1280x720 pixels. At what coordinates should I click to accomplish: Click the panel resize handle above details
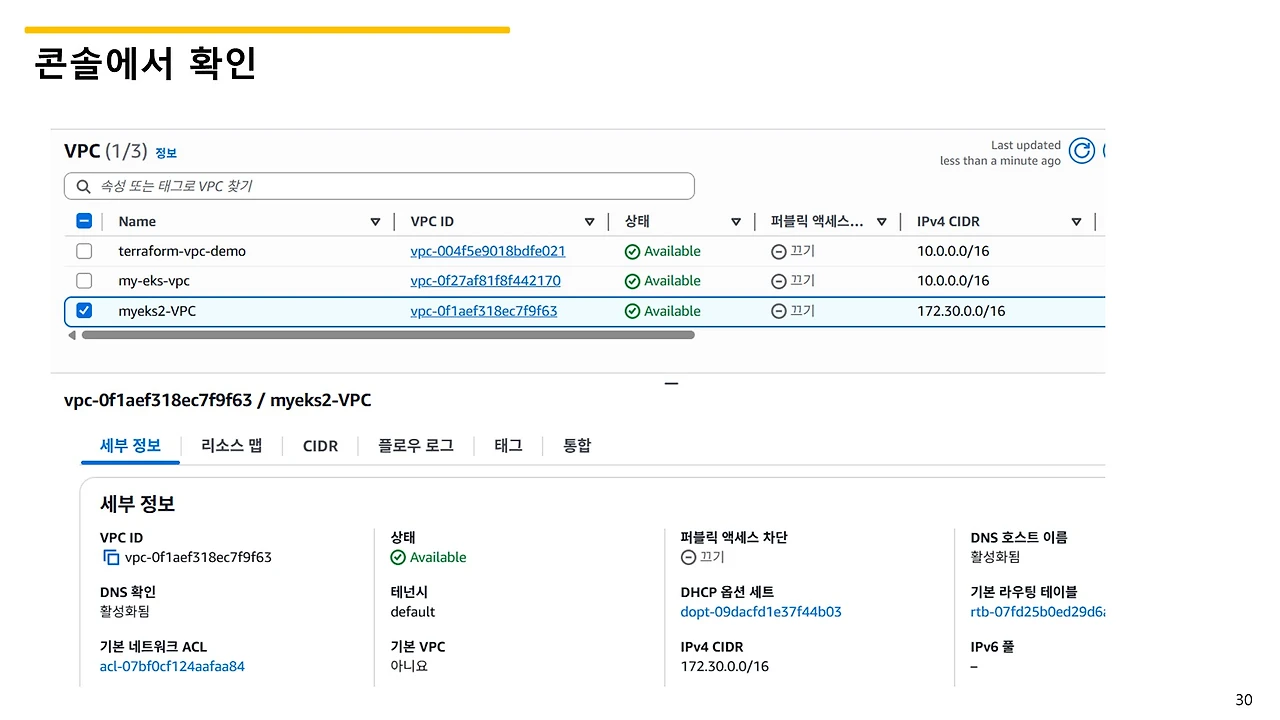[x=671, y=384]
